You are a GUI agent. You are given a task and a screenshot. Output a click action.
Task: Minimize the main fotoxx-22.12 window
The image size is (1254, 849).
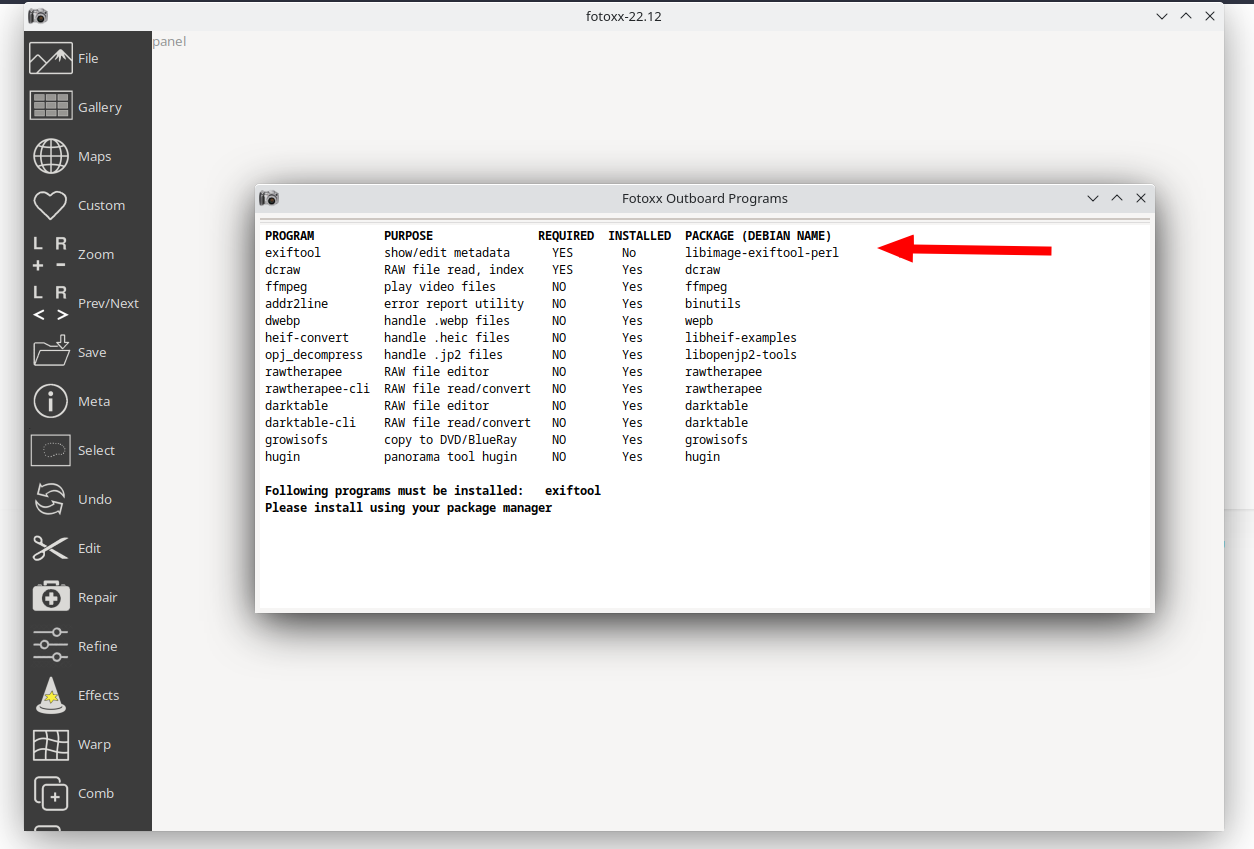[1162, 16]
